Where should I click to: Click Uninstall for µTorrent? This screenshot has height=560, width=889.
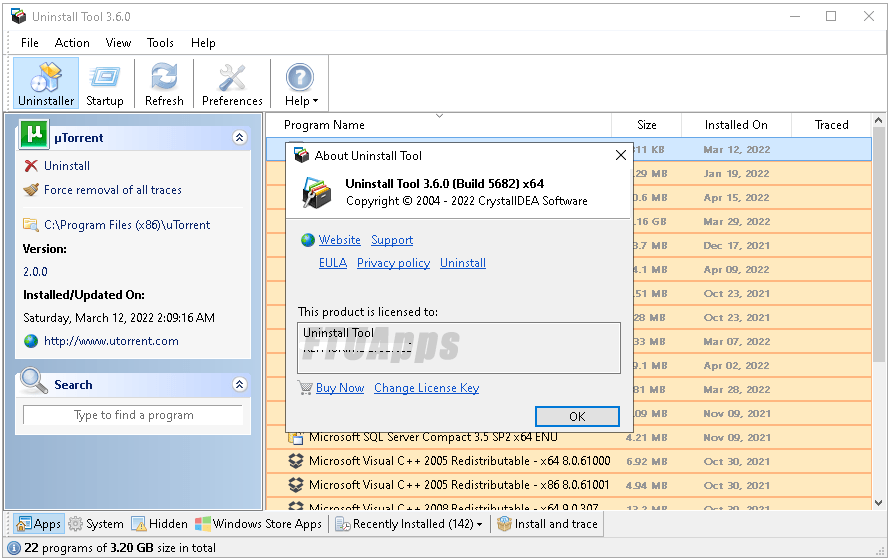[x=67, y=166]
